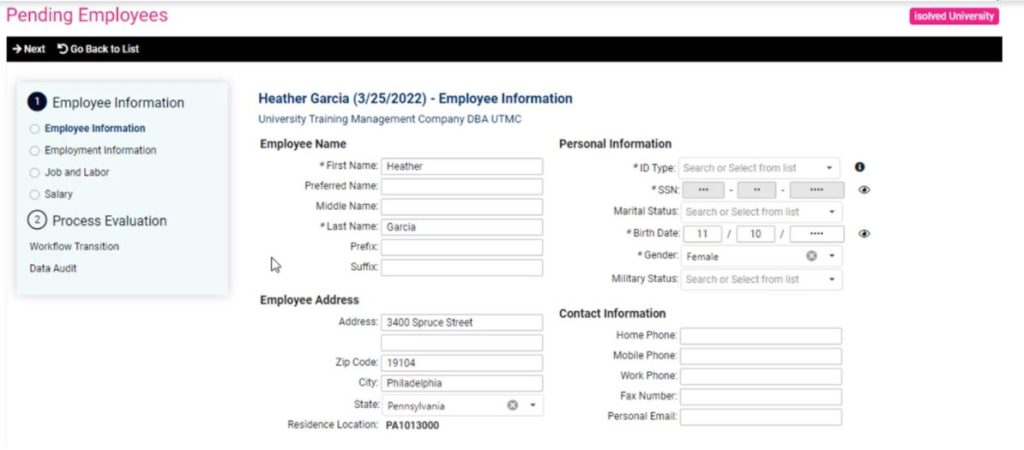Clear the State field selection
This screenshot has height=450, width=1024.
click(x=513, y=406)
